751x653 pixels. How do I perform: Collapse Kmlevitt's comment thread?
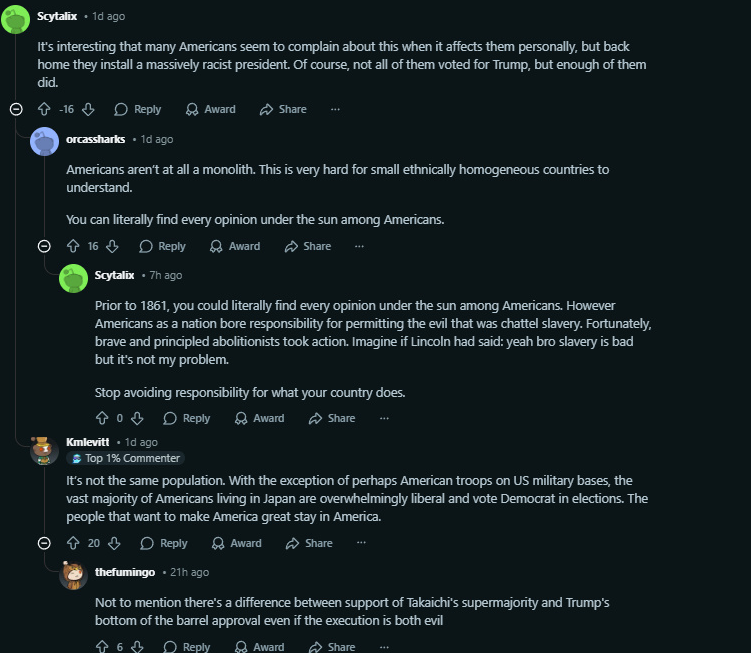[x=44, y=543]
